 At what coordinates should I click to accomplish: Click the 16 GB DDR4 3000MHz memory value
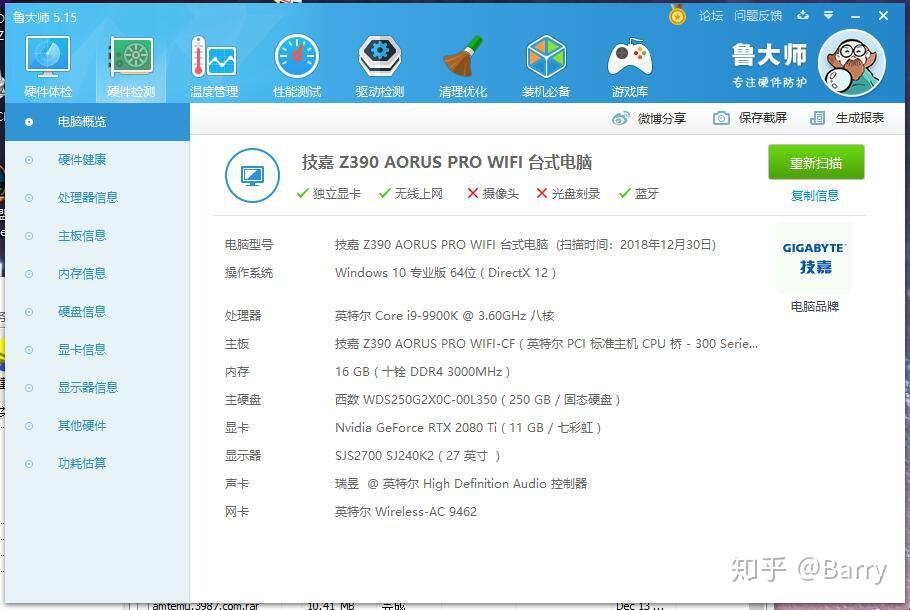pyautogui.click(x=422, y=371)
